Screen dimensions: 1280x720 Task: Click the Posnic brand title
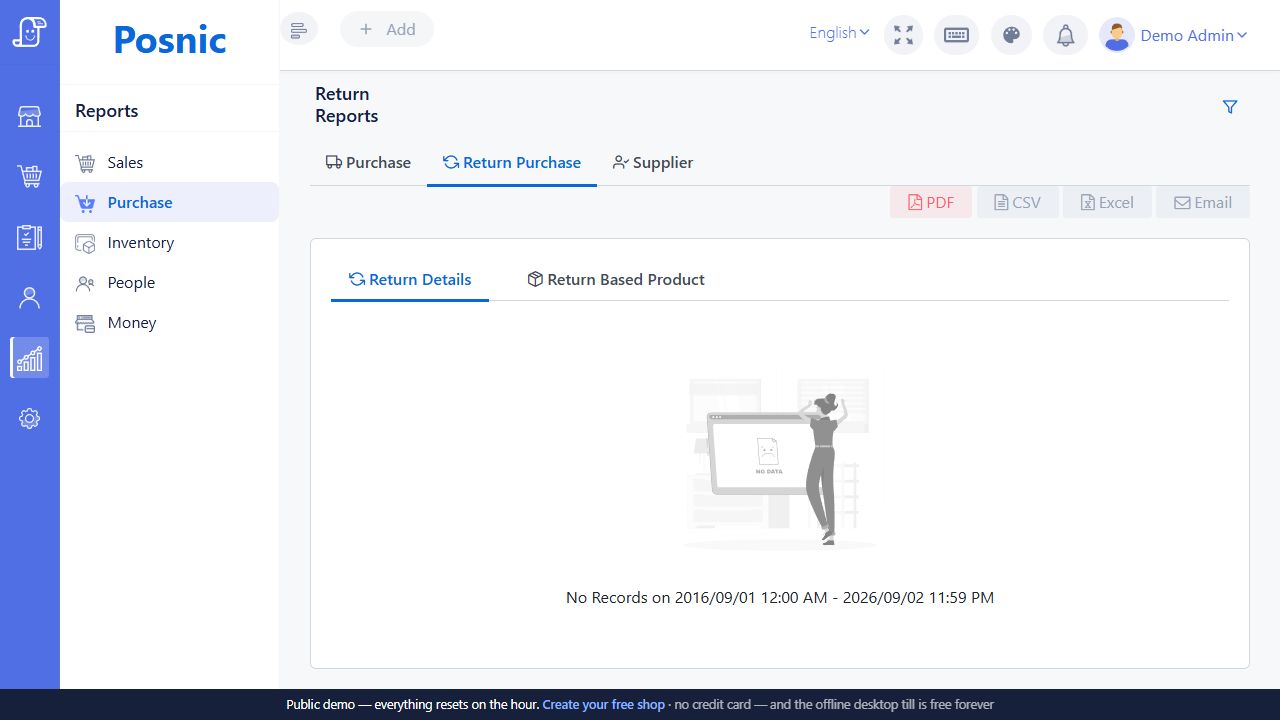click(170, 40)
